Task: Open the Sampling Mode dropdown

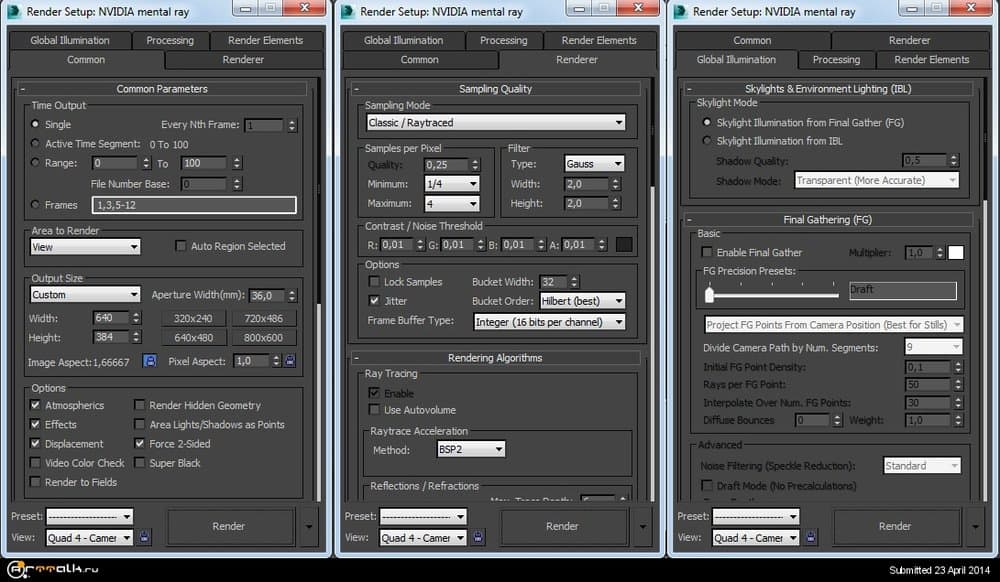Action: [x=497, y=122]
